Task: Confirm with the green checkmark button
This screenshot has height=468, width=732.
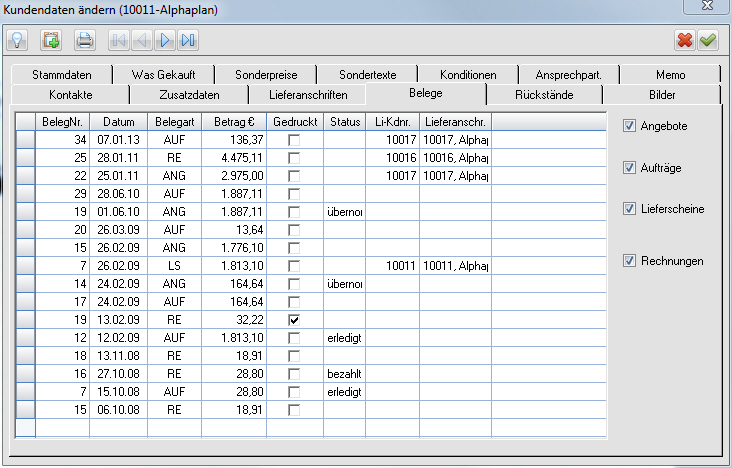Action: pyautogui.click(x=708, y=40)
